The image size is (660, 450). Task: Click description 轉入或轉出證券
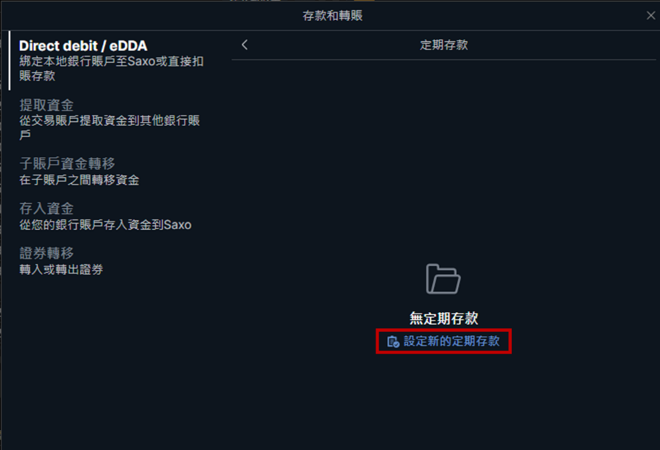click(61, 269)
